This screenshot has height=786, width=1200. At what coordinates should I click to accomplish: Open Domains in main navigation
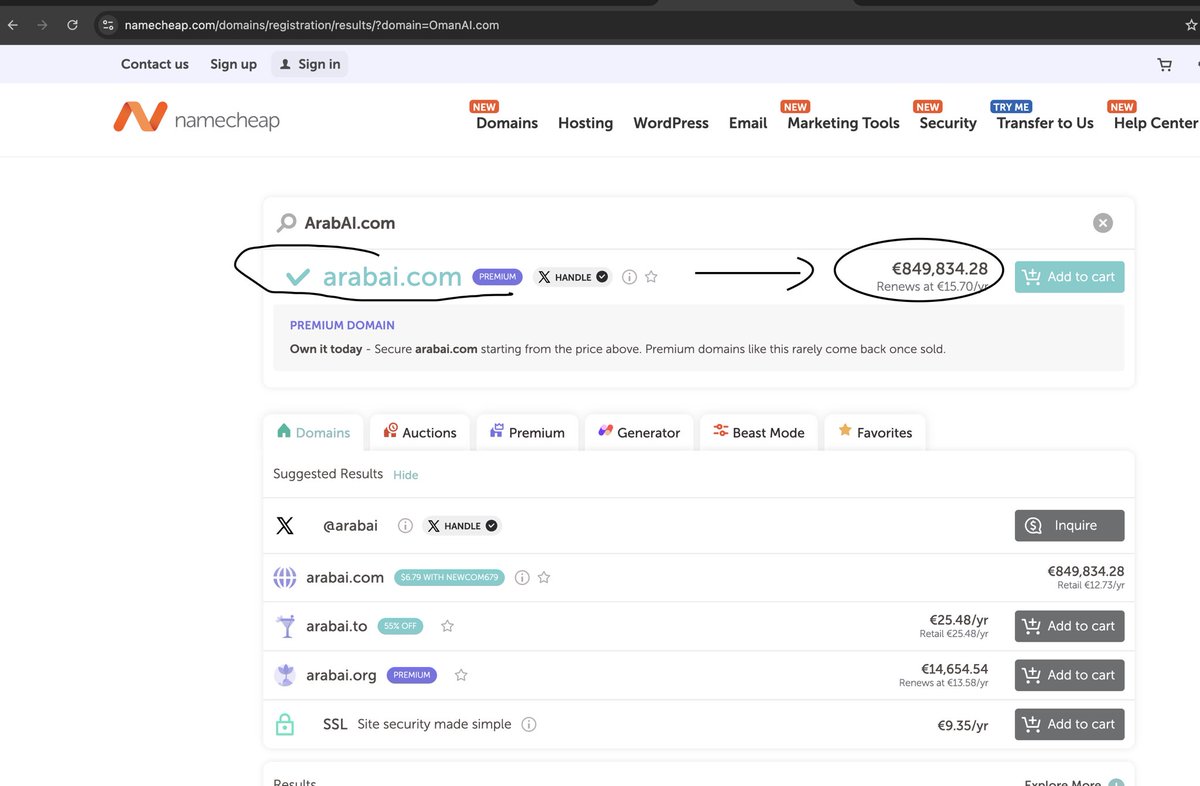click(x=507, y=123)
